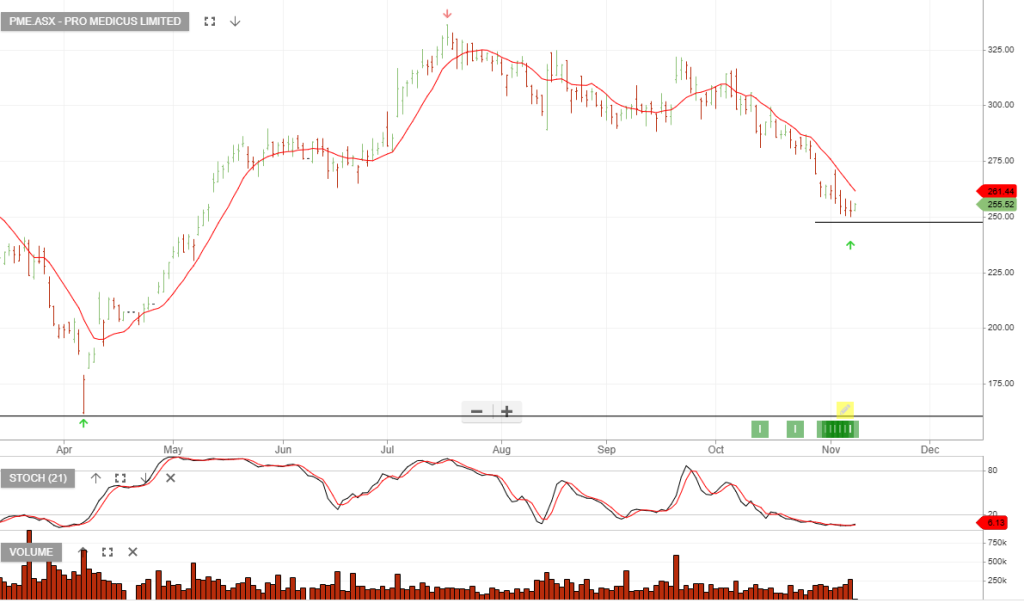
Task: Remove the VOLUME panel
Action: click(x=132, y=552)
